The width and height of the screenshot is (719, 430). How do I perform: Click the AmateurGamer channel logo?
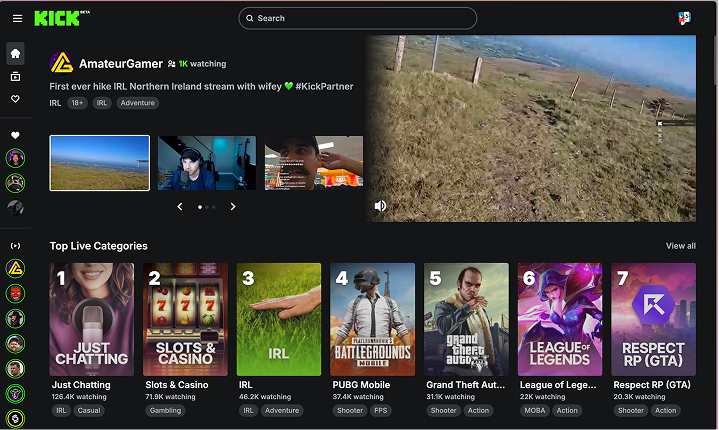61,63
